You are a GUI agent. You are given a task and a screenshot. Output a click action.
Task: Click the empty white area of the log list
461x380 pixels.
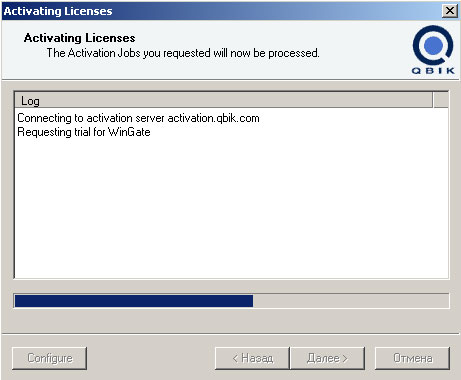pos(231,208)
